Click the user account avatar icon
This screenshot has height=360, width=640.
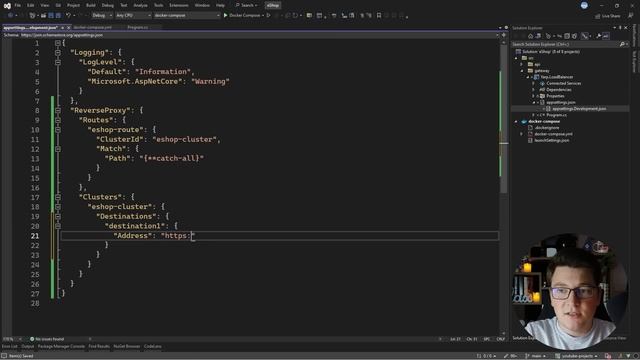click(x=584, y=5)
